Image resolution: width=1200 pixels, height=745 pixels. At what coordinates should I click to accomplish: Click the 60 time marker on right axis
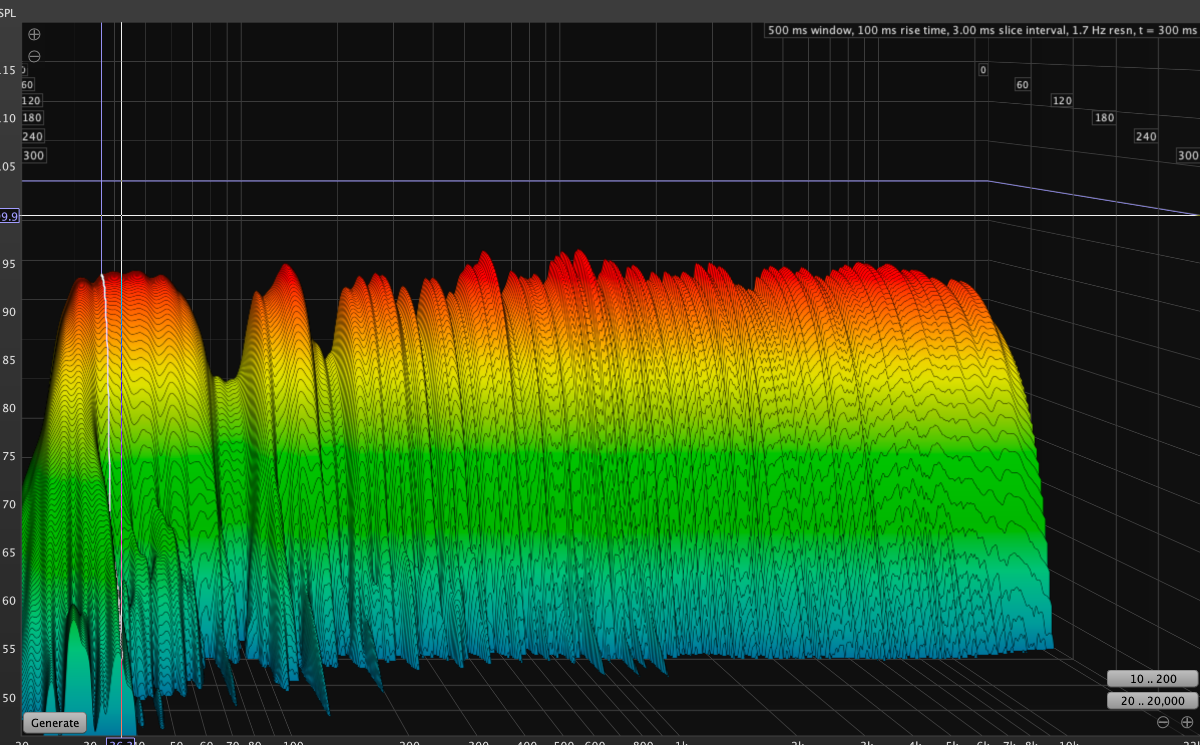coord(1022,85)
